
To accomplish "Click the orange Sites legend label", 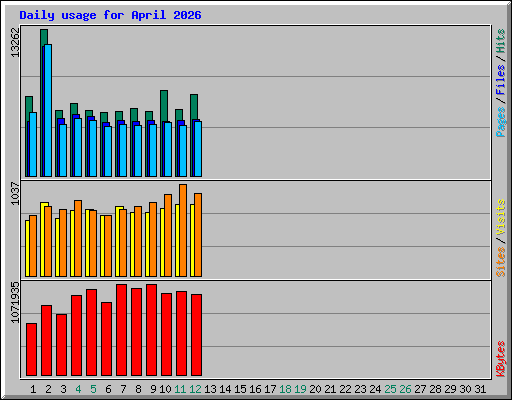I will (x=500, y=262).
